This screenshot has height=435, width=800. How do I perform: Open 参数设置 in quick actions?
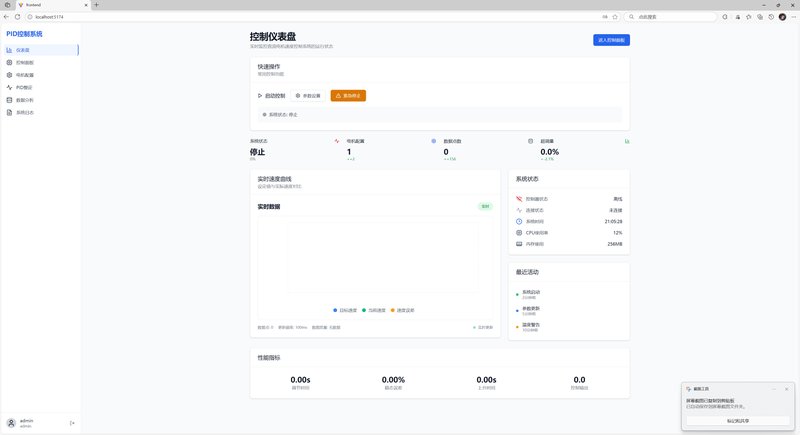[308, 96]
